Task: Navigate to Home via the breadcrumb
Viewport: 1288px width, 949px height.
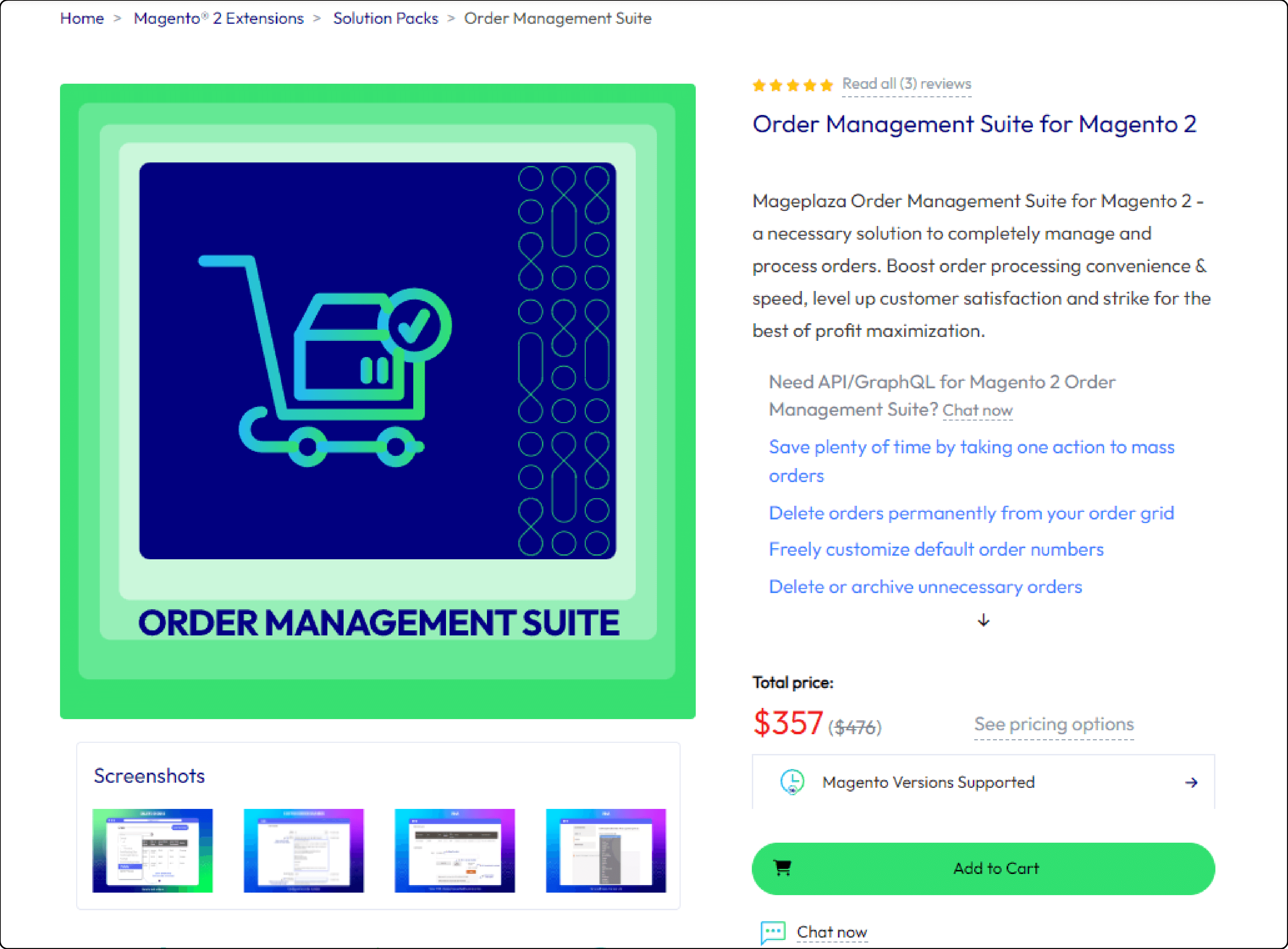Action: pos(81,18)
